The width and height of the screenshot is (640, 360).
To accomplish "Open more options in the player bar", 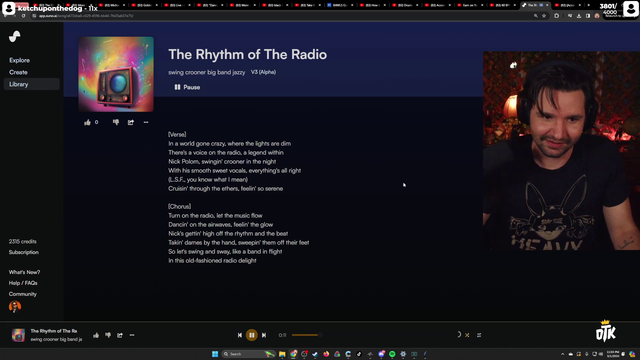I will pos(132,335).
